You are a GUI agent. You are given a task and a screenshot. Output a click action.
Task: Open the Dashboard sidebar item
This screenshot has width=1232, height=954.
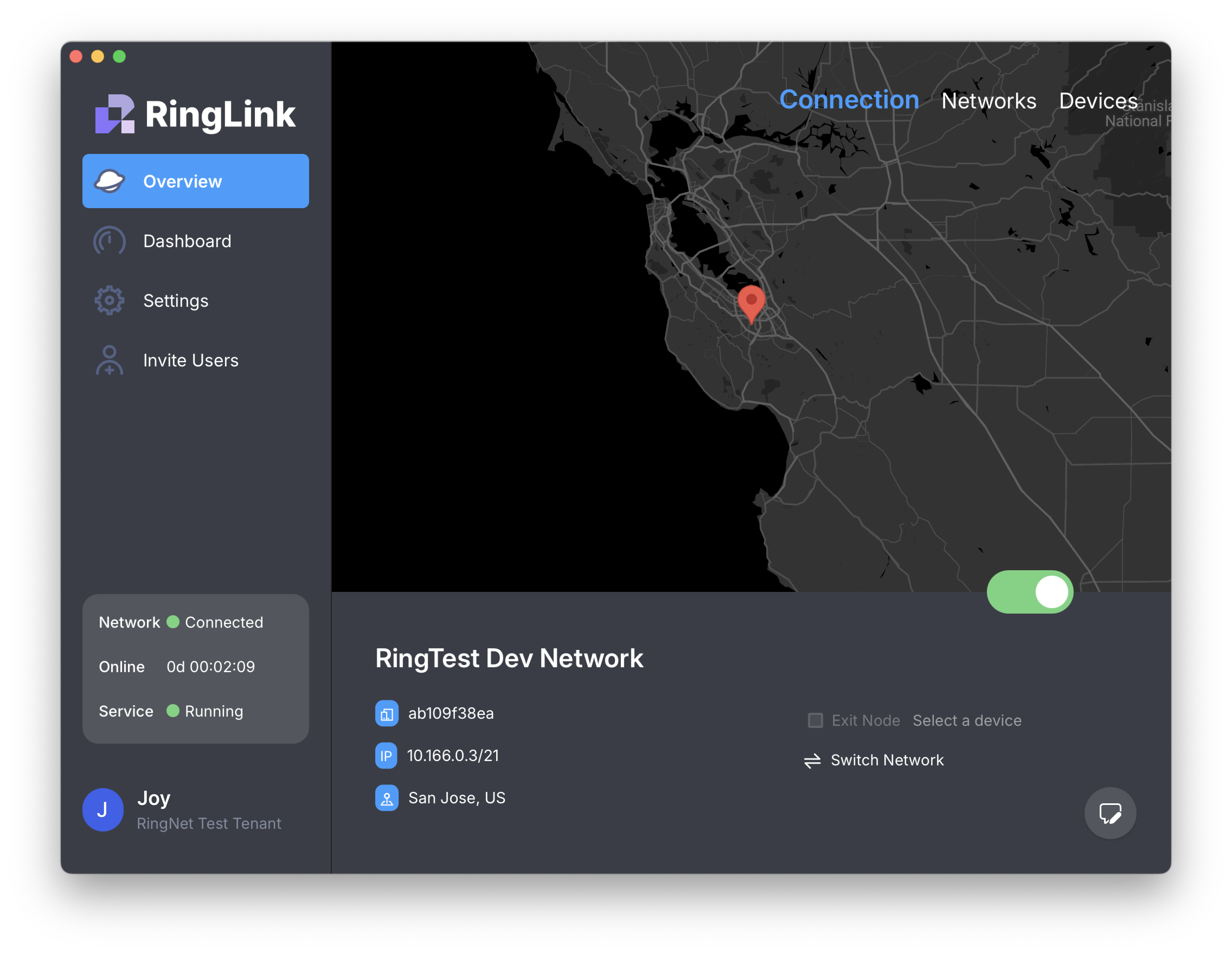[196, 241]
